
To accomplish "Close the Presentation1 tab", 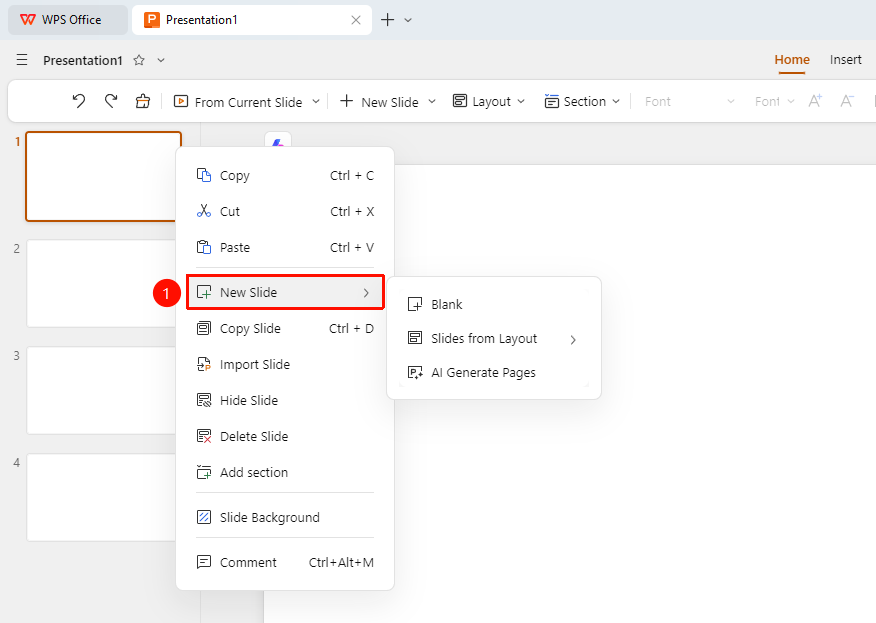I will pyautogui.click(x=356, y=20).
